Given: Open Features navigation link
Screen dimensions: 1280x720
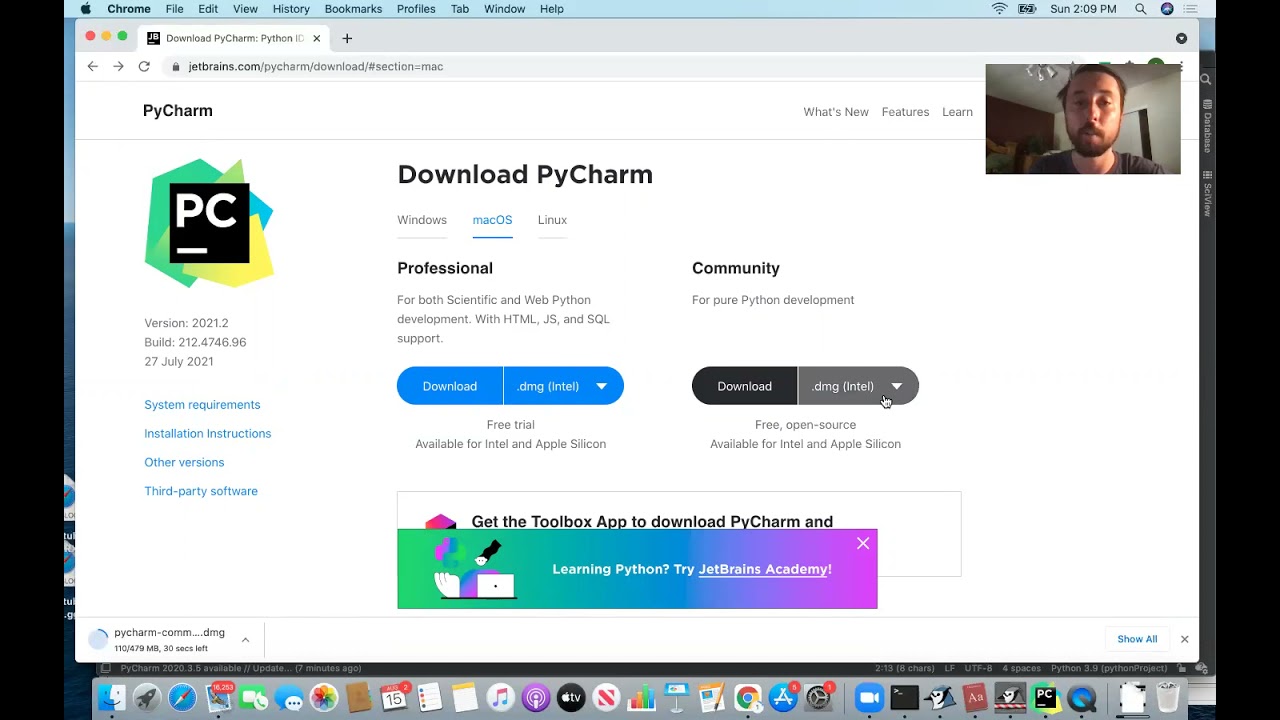Looking at the screenshot, I should click(905, 112).
